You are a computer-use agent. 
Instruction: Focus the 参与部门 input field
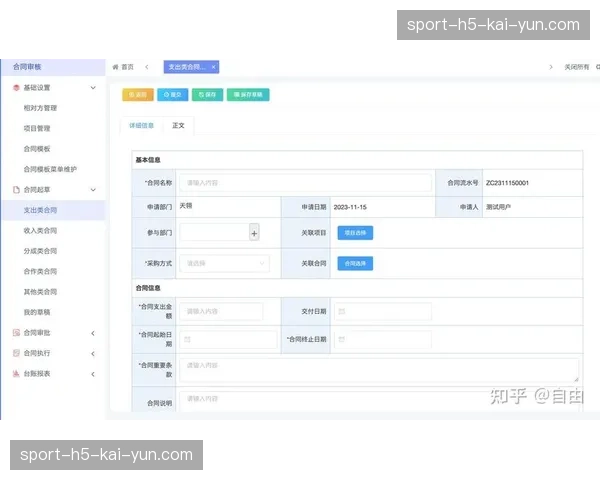tap(215, 233)
